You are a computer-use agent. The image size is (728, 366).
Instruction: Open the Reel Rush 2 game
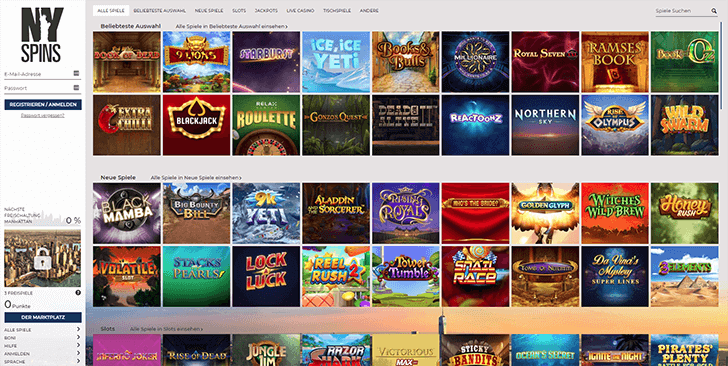click(336, 276)
